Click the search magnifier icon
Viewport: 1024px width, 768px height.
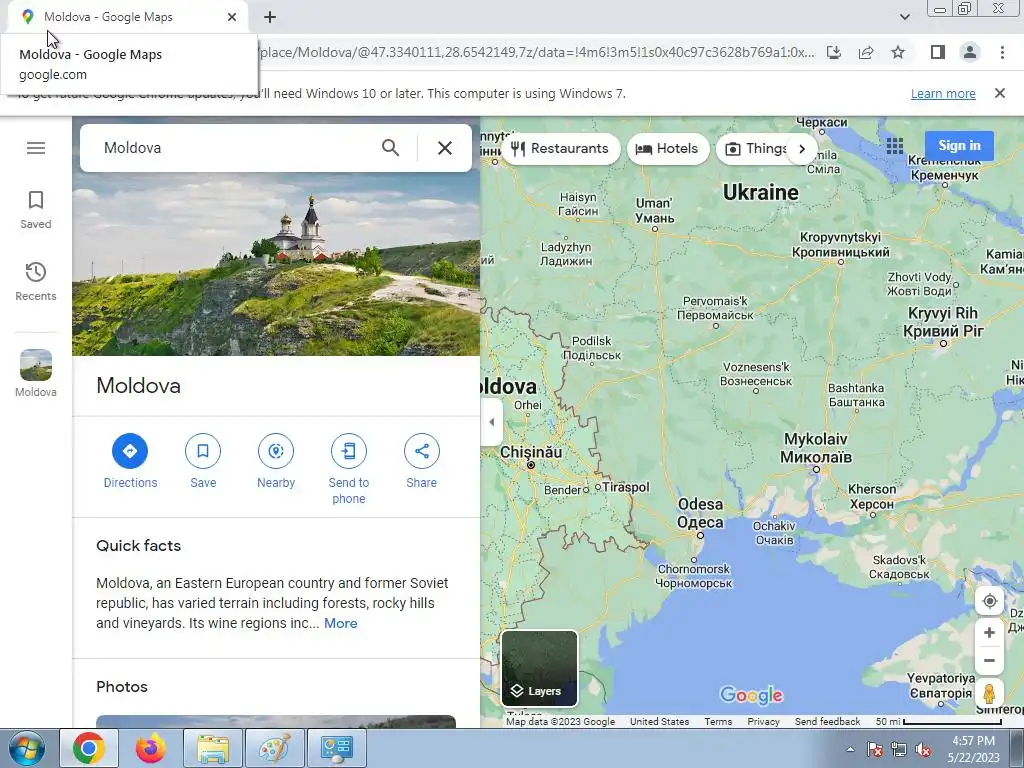[391, 148]
